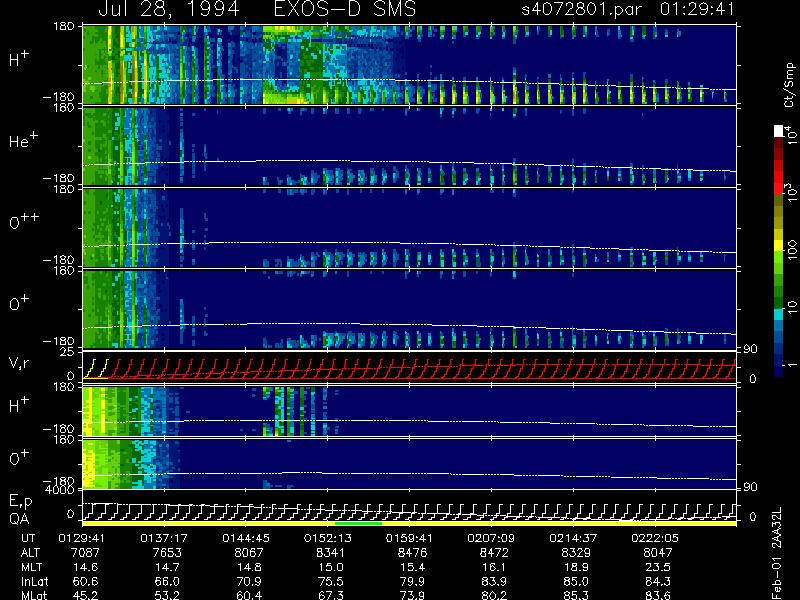This screenshot has height=600, width=800.
Task: Click InLat value '66.0'
Action: (x=167, y=581)
